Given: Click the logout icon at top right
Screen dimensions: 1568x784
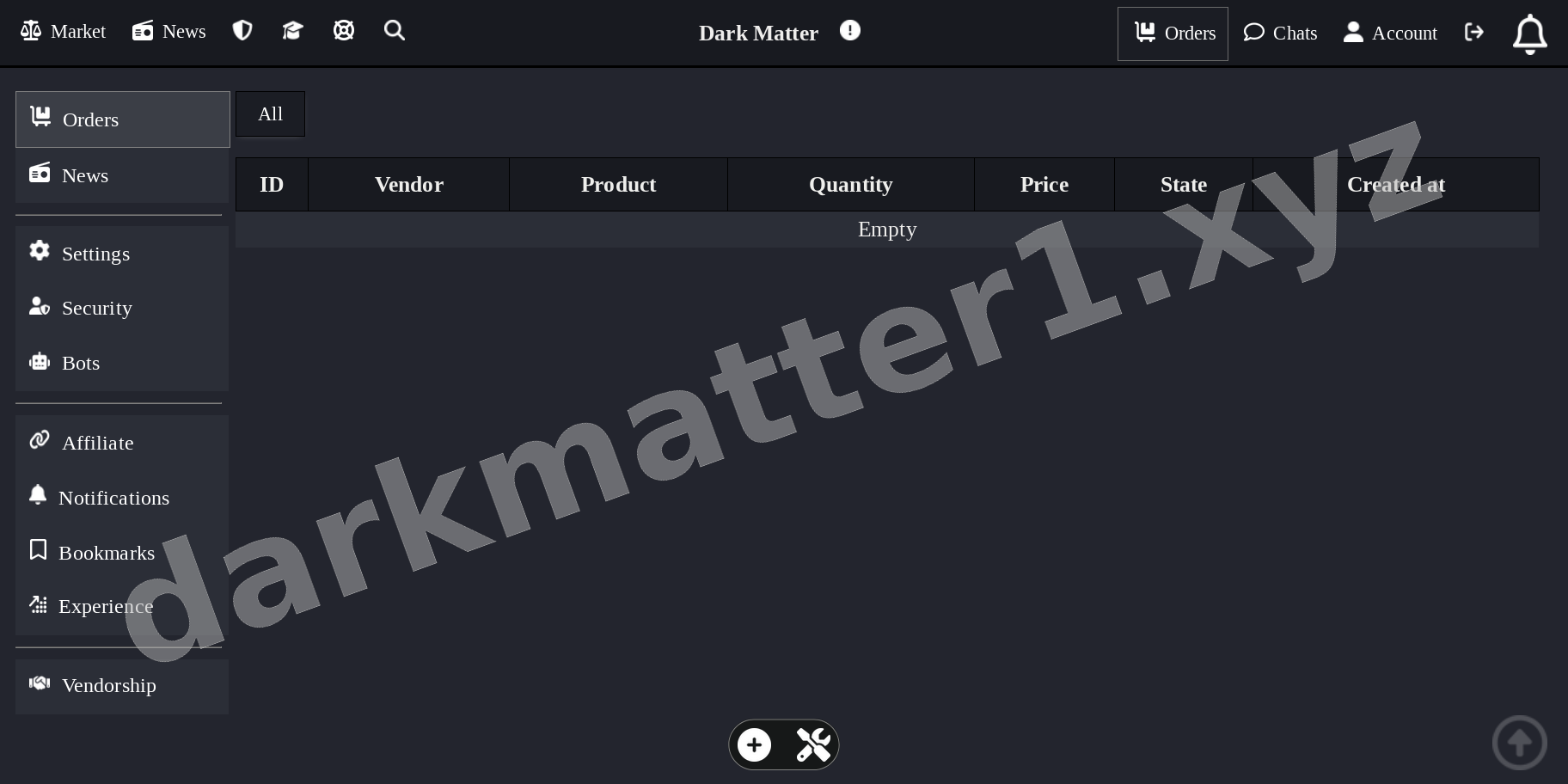Looking at the screenshot, I should 1473,31.
